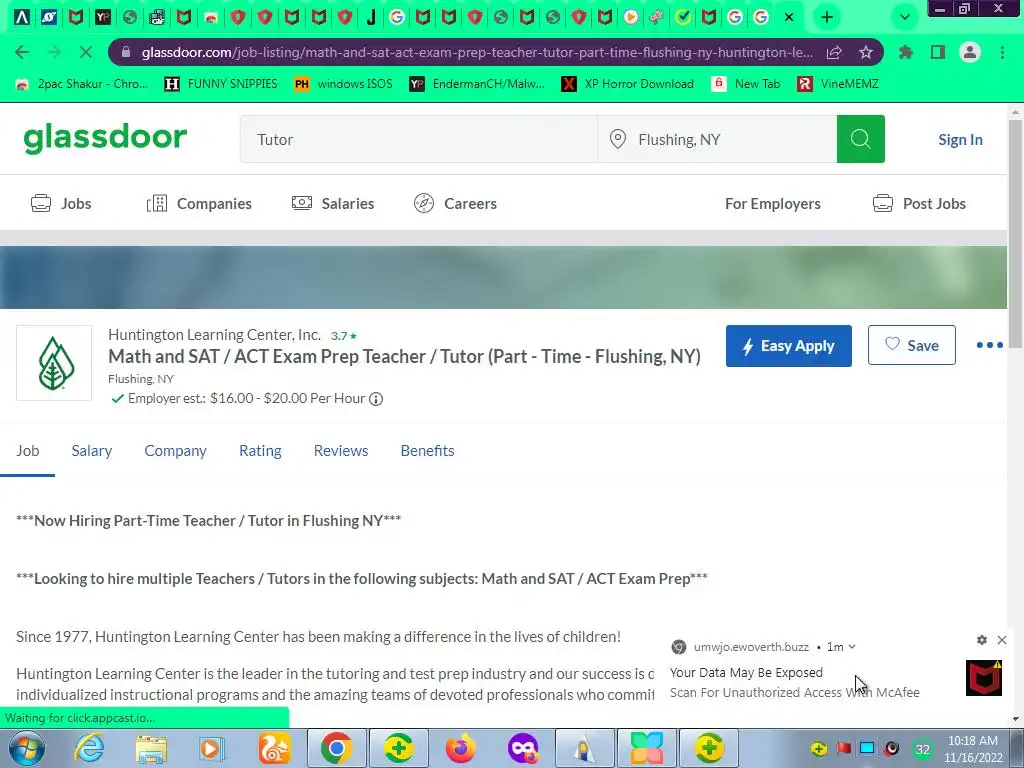
Task: Click the Huntington Learning Center leaf logo
Action: (x=54, y=363)
